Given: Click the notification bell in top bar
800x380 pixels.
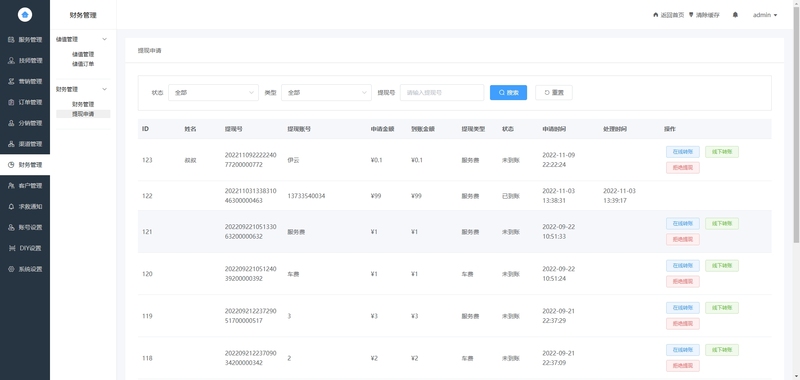Looking at the screenshot, I should (x=735, y=15).
